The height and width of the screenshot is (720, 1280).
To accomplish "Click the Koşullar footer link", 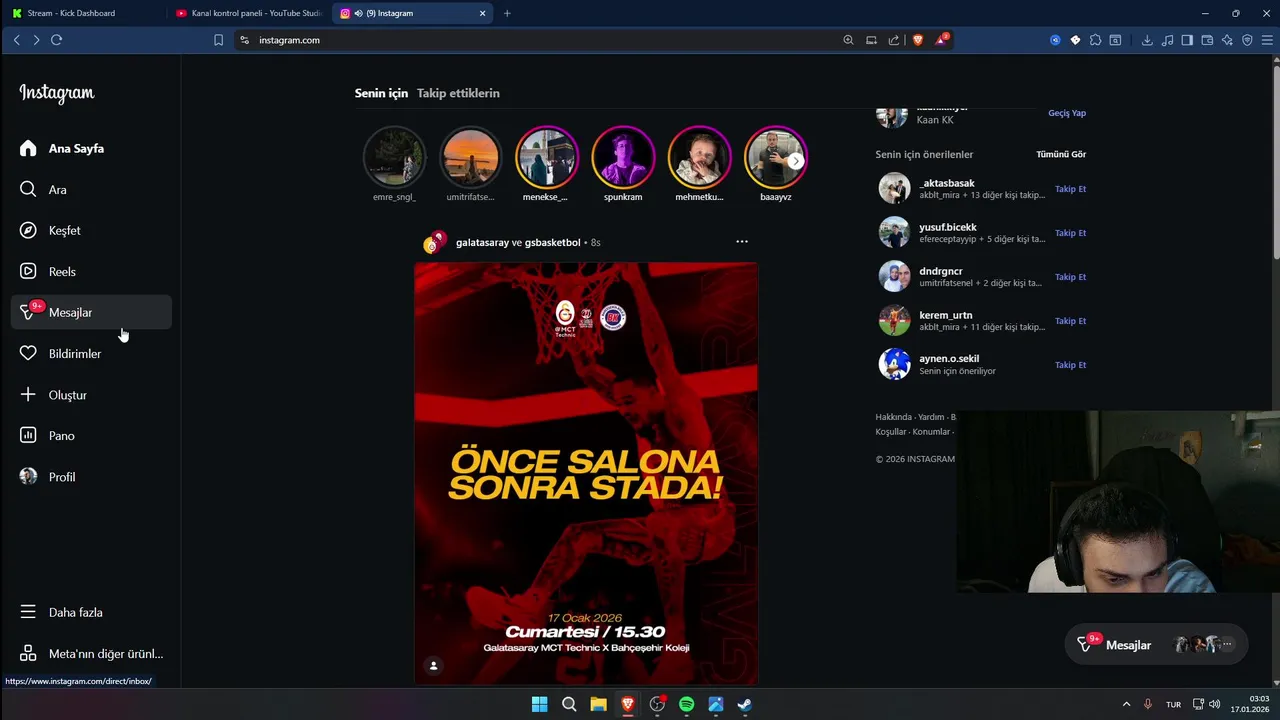I will [890, 432].
